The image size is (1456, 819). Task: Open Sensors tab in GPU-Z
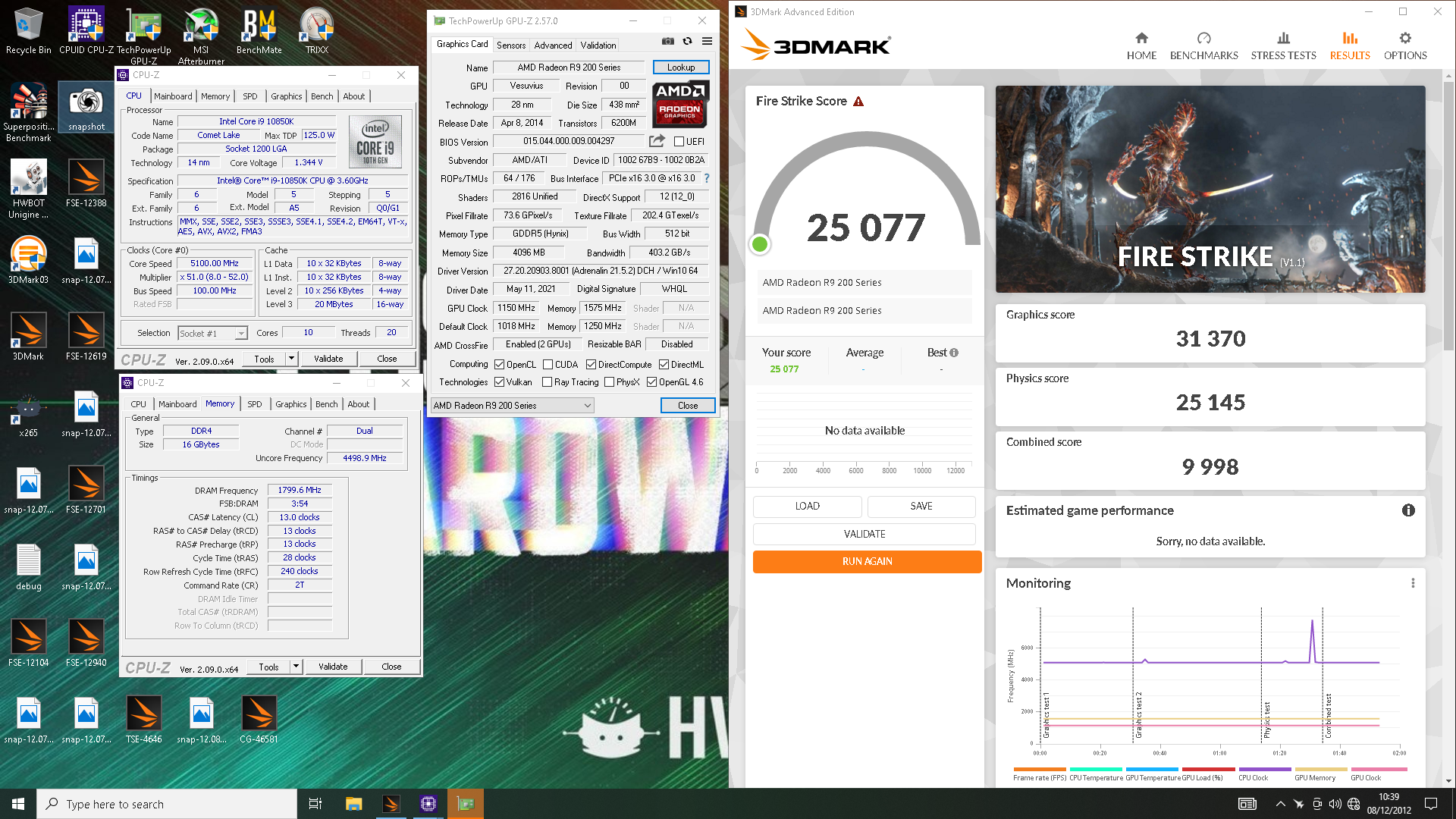(511, 45)
